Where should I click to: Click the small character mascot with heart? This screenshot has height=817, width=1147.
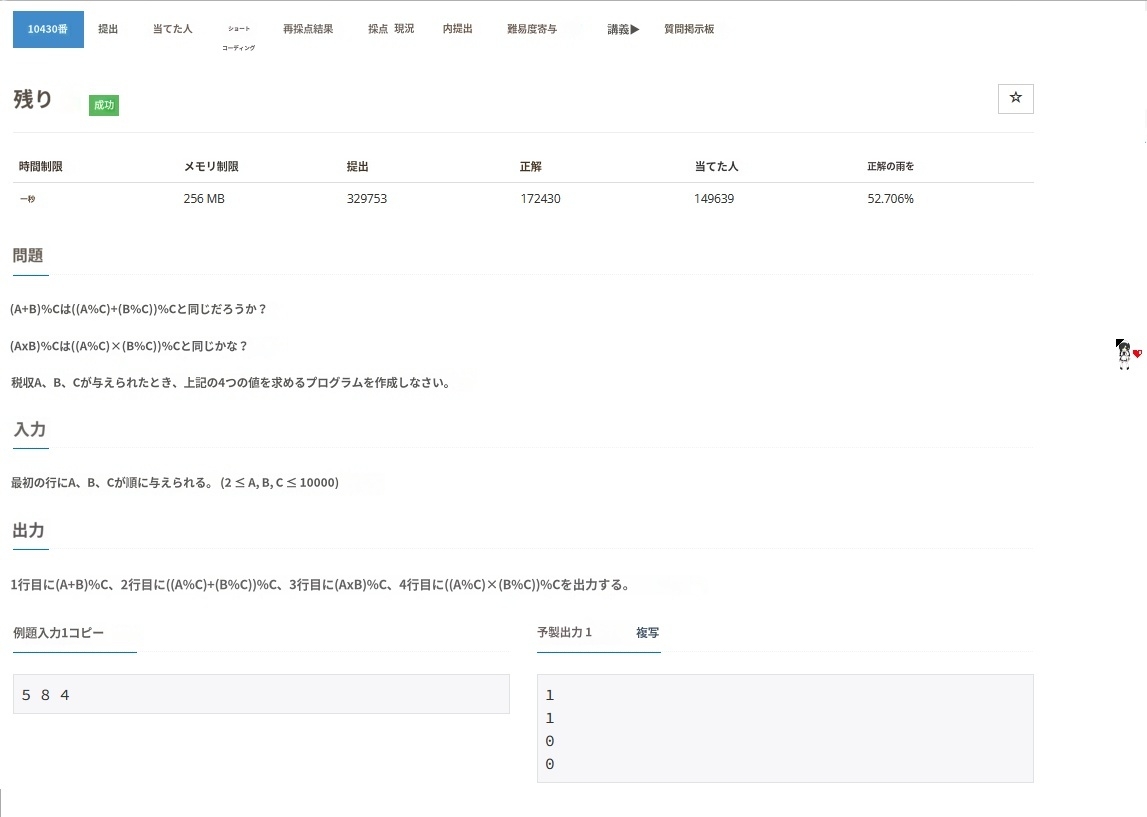(1127, 354)
